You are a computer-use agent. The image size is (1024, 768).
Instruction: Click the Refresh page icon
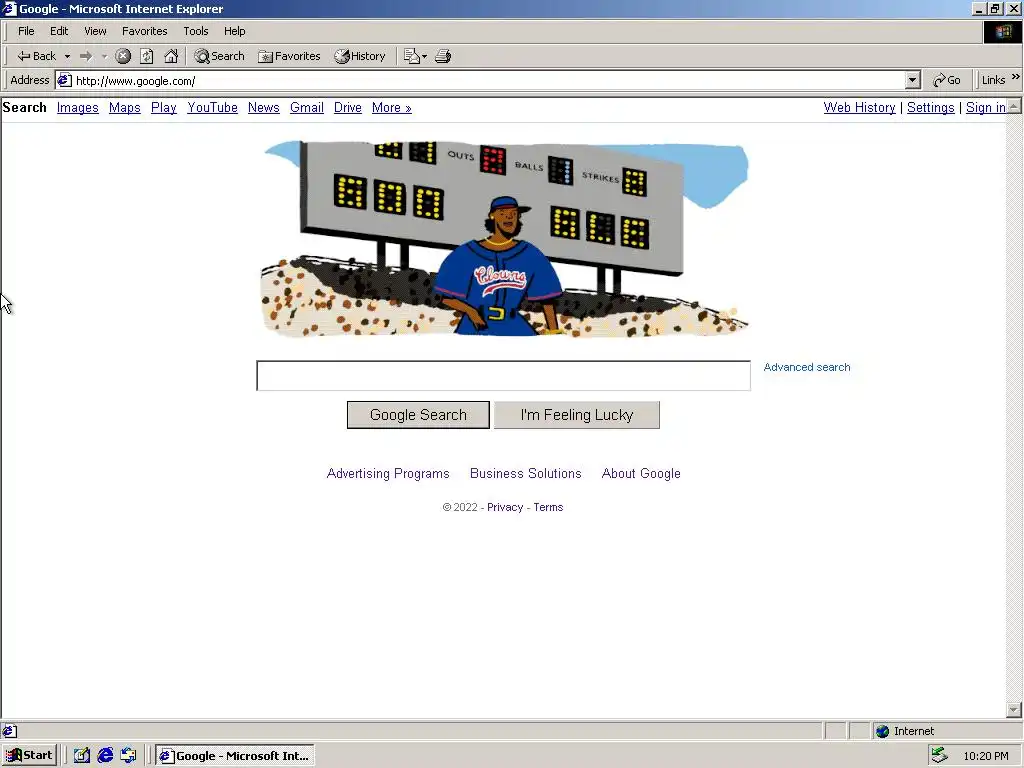pyautogui.click(x=147, y=56)
